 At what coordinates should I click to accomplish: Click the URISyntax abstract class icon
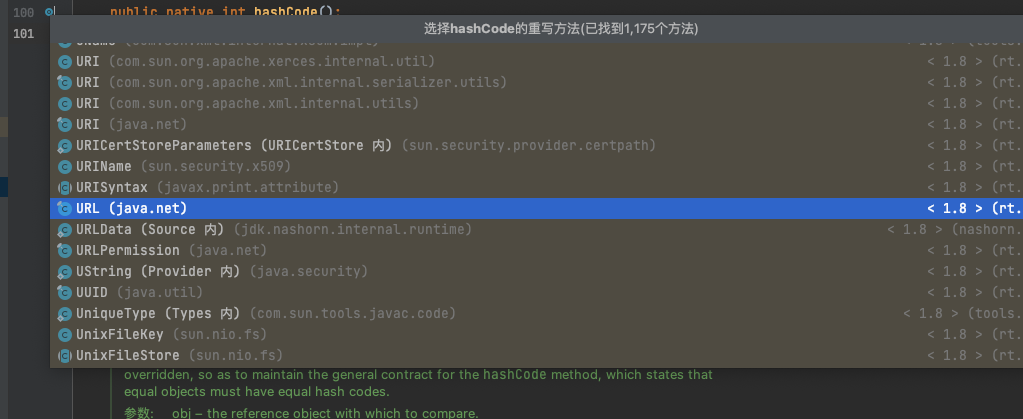click(x=64, y=187)
